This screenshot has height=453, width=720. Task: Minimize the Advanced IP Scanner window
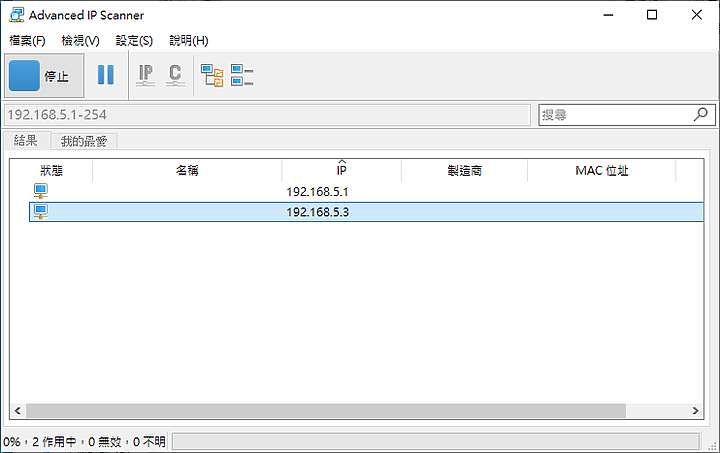click(x=608, y=15)
